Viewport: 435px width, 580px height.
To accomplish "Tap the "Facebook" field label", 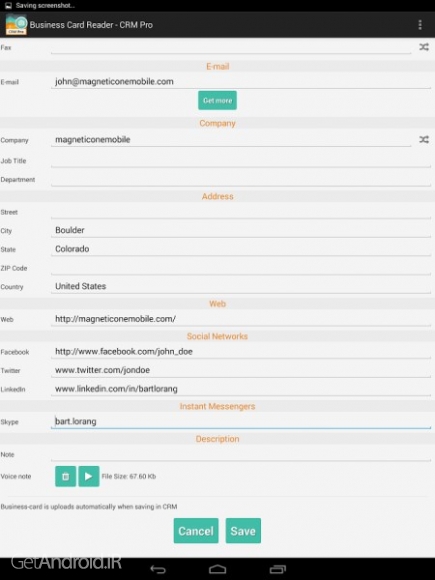I will click(15, 352).
